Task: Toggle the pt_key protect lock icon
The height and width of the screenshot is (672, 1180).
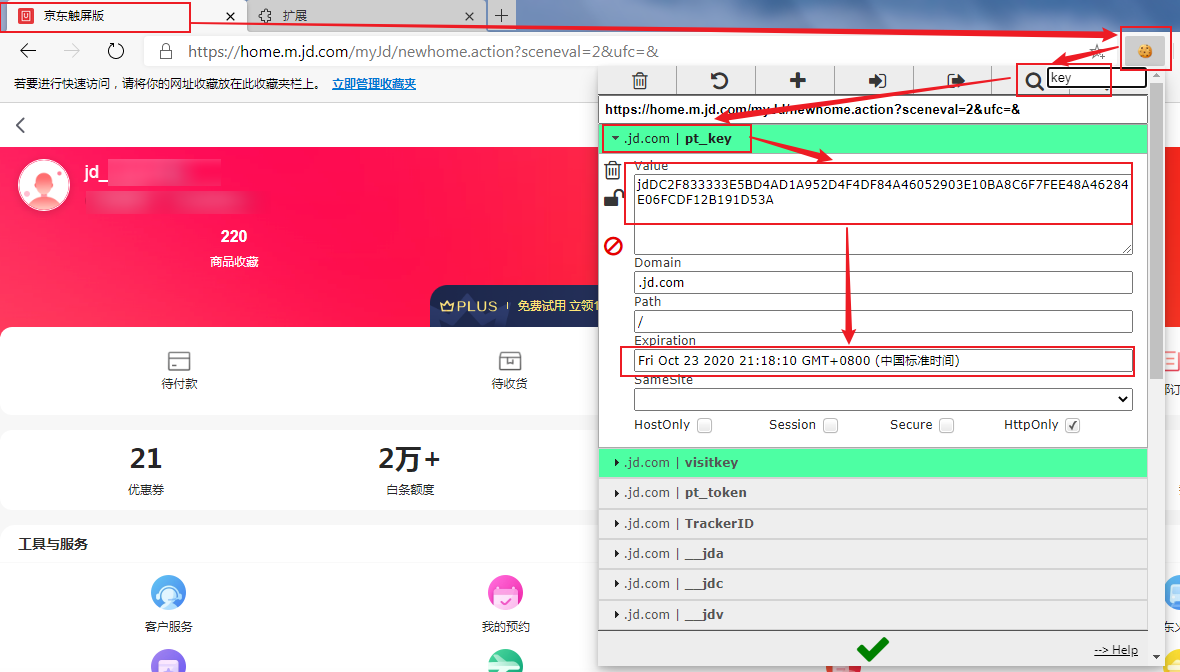Action: point(613,200)
